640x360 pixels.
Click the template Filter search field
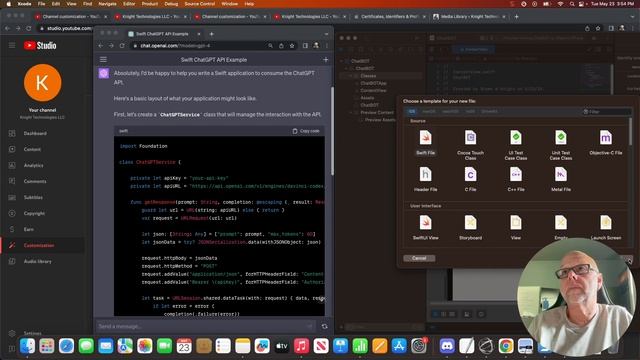tap(606, 111)
